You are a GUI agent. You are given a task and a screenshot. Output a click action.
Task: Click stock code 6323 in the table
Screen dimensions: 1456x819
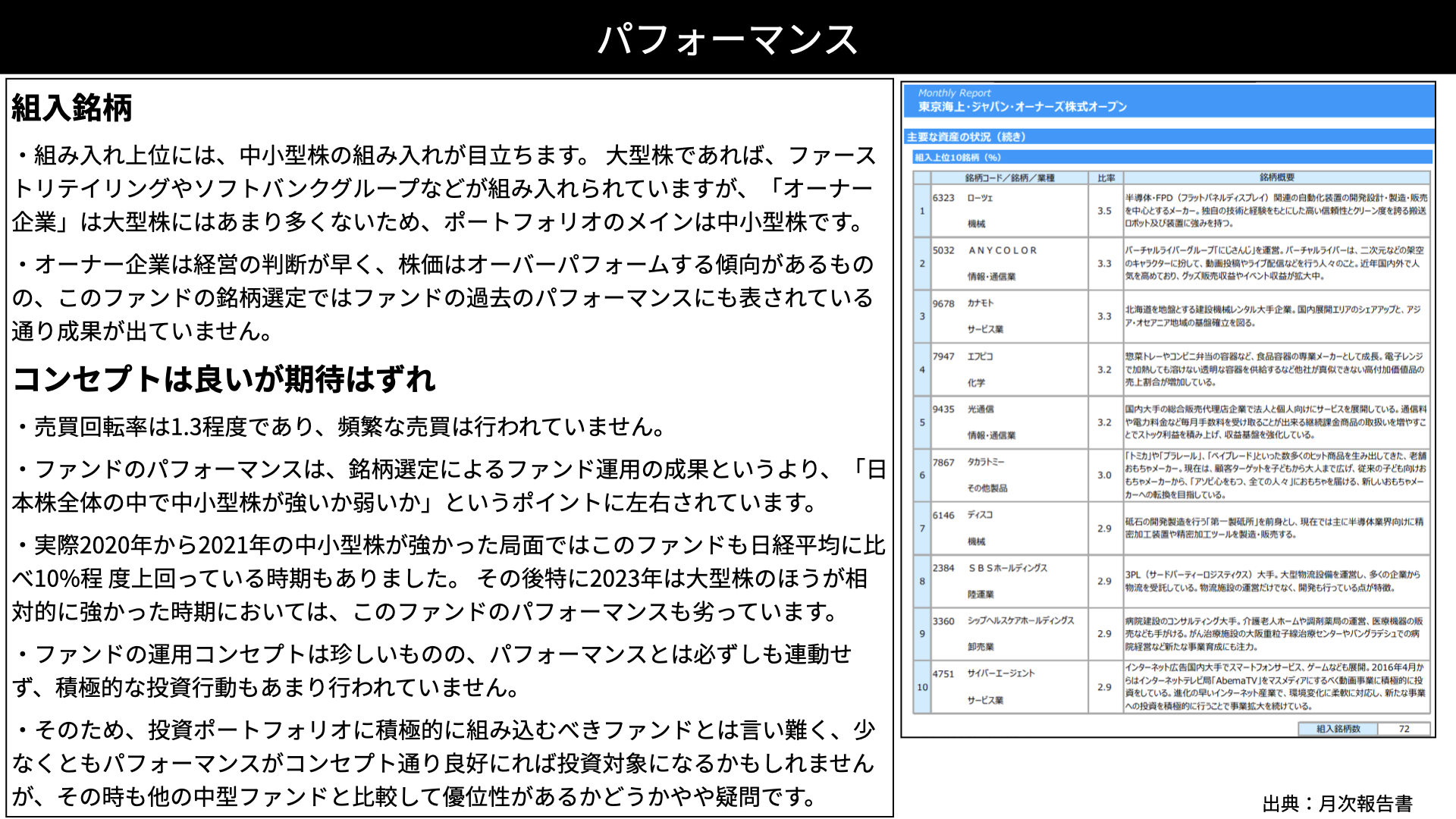pos(943,198)
